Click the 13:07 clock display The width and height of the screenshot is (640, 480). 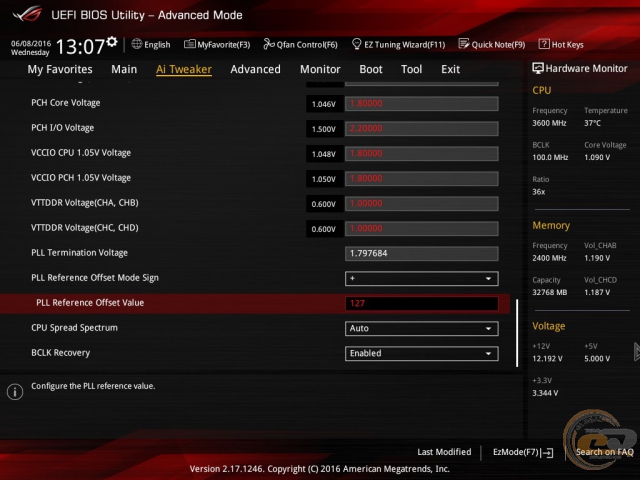click(80, 47)
